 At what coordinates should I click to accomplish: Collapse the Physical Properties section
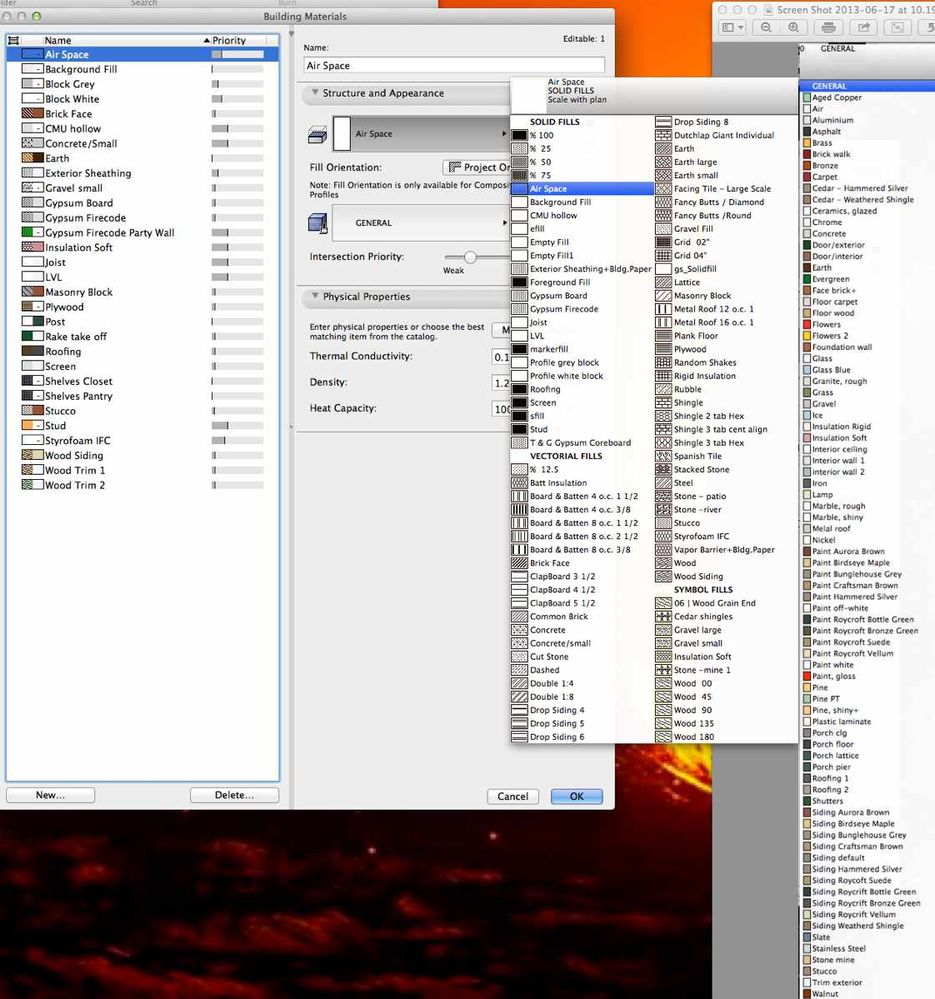coord(315,296)
